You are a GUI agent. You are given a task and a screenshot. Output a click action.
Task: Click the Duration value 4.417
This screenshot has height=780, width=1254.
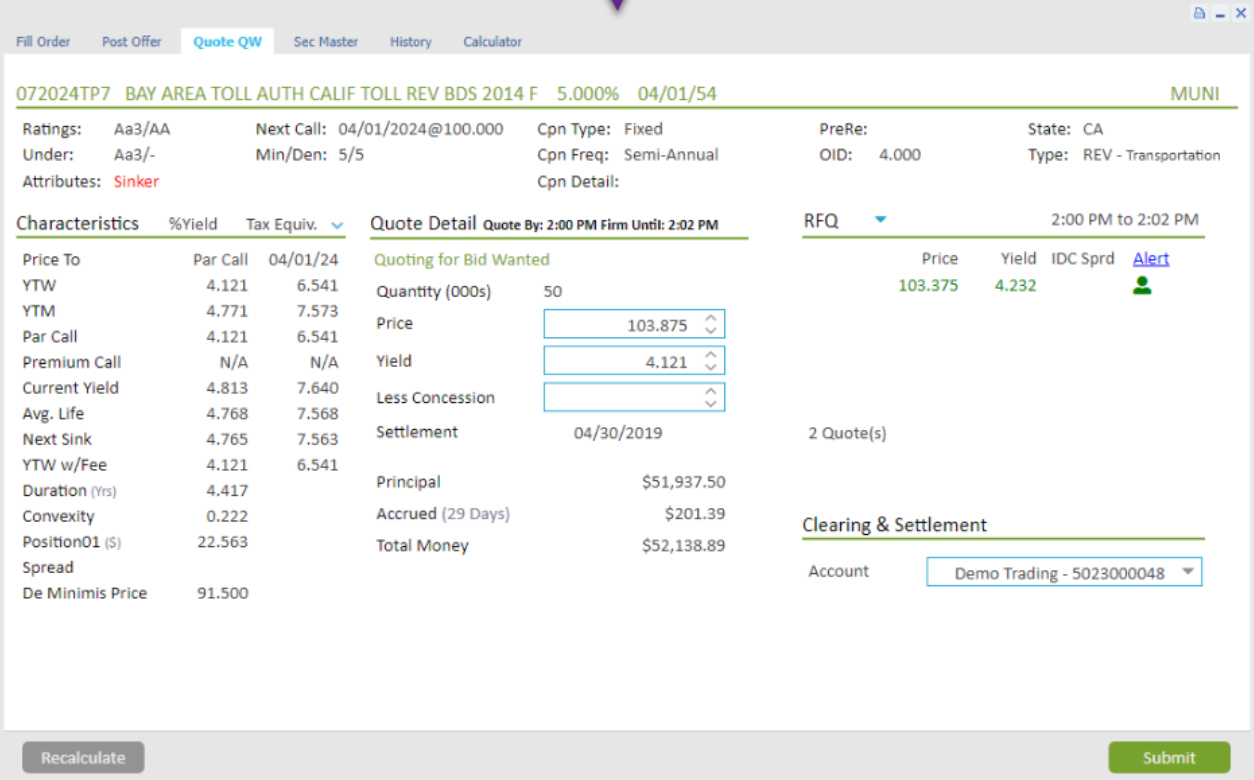227,491
